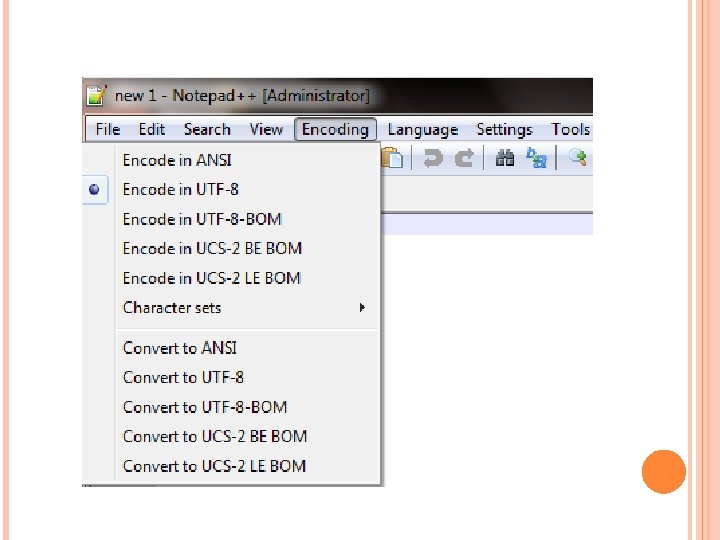This screenshot has width=720, height=540.
Task: Open the Settings menu
Action: click(504, 129)
